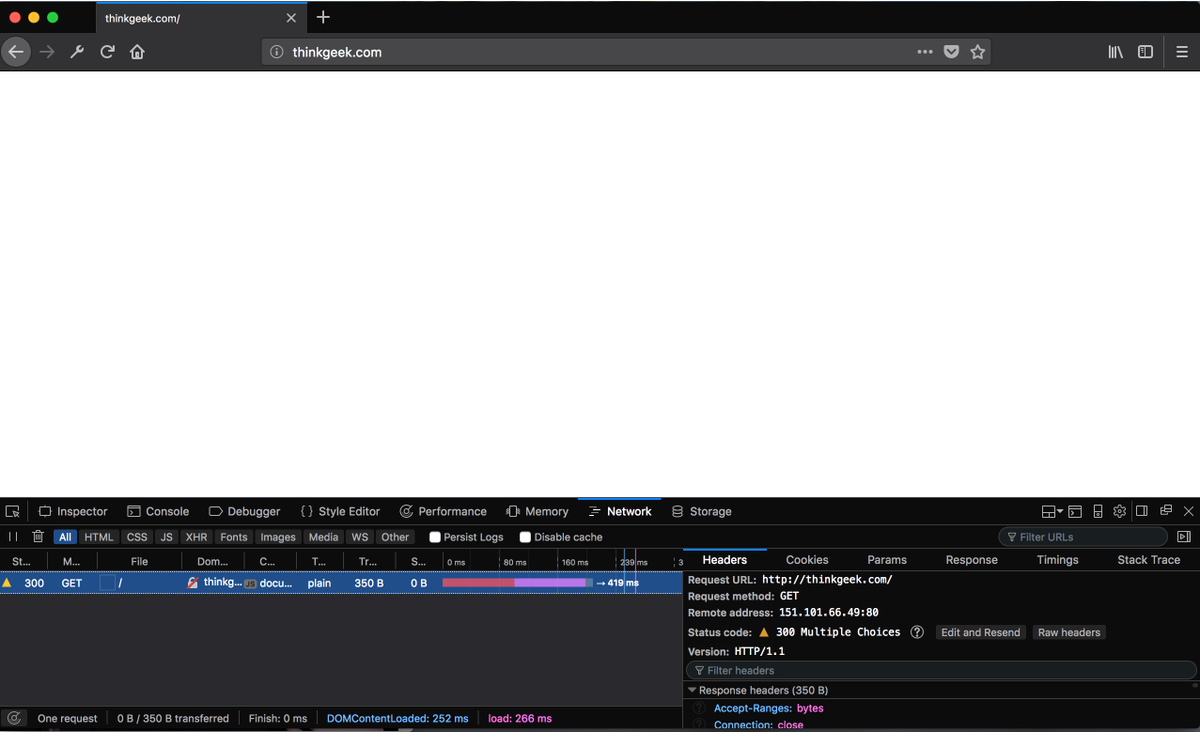Click the Edit and Resend button
The width and height of the screenshot is (1200, 732).
click(980, 632)
